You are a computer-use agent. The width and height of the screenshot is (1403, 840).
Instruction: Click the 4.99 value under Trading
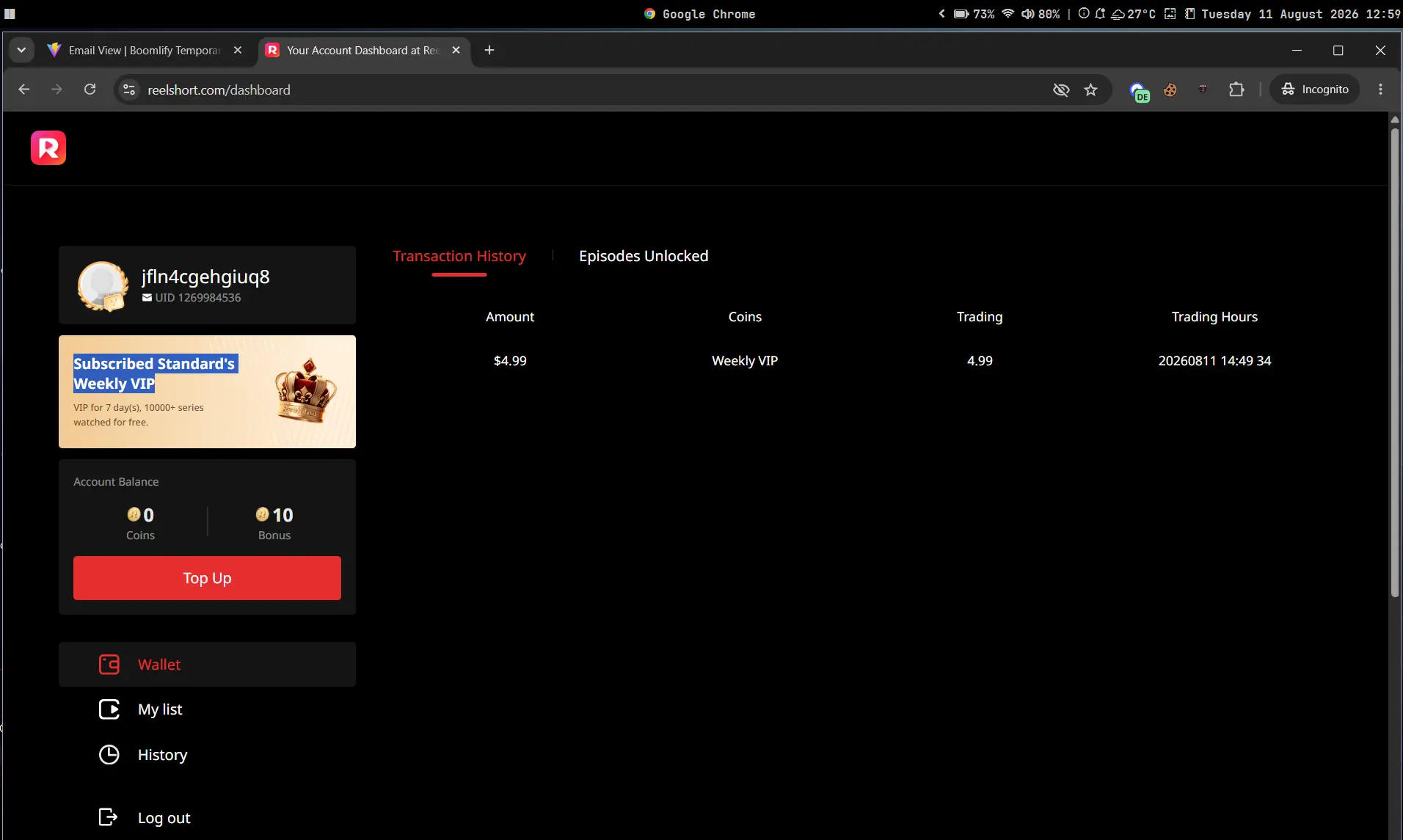(980, 361)
